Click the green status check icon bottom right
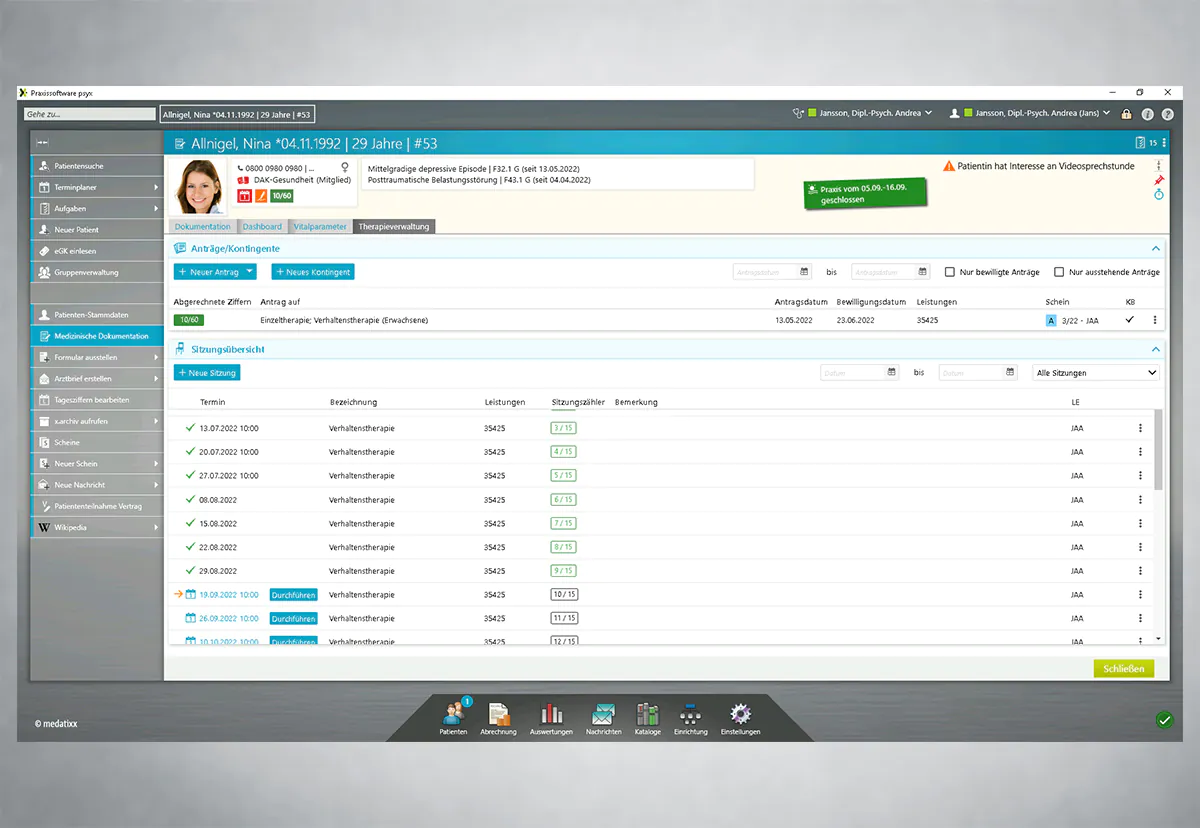The width and height of the screenshot is (1200, 828). (1163, 719)
